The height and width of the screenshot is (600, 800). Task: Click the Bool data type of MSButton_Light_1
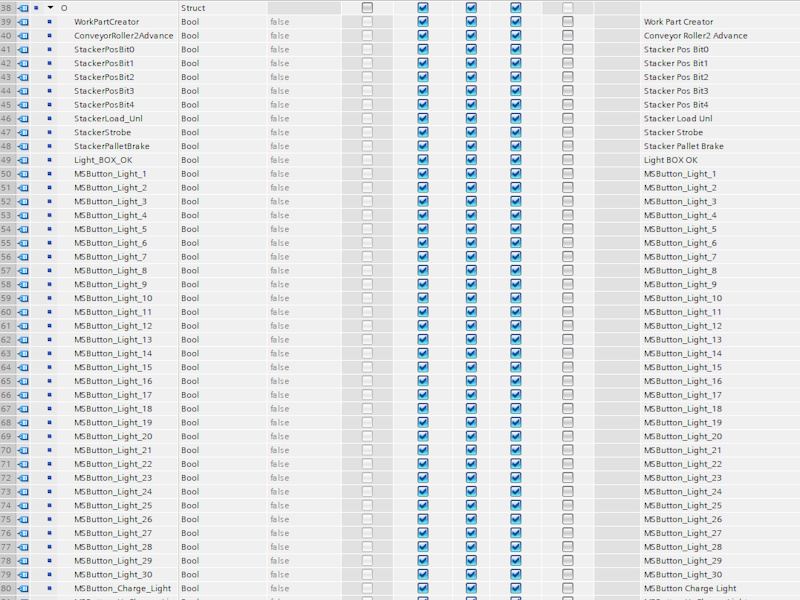pyautogui.click(x=190, y=174)
